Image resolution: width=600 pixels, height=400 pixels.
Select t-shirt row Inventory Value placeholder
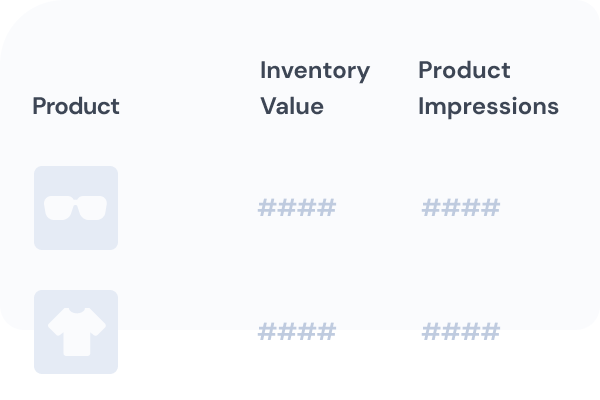[297, 331]
